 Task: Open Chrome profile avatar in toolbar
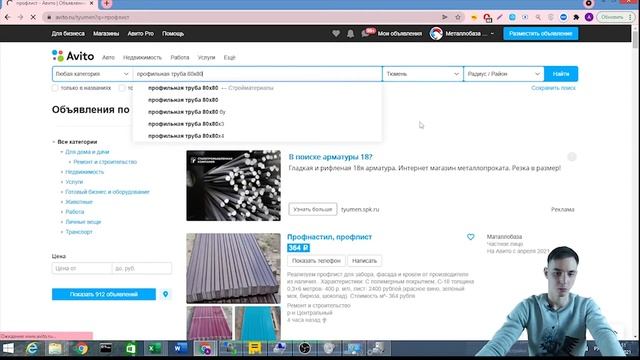pos(589,17)
